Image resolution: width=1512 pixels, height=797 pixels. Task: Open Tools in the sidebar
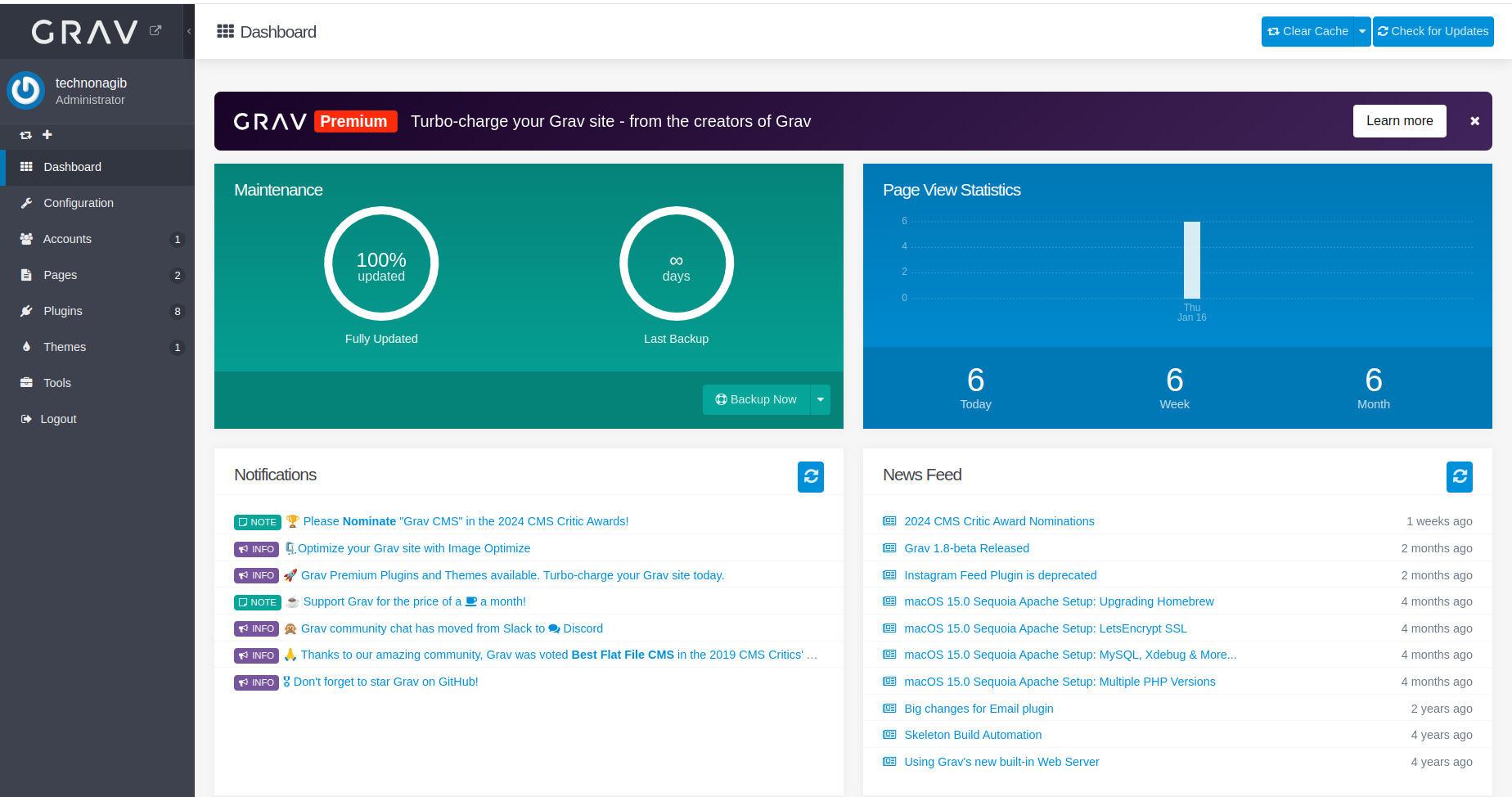(97, 383)
